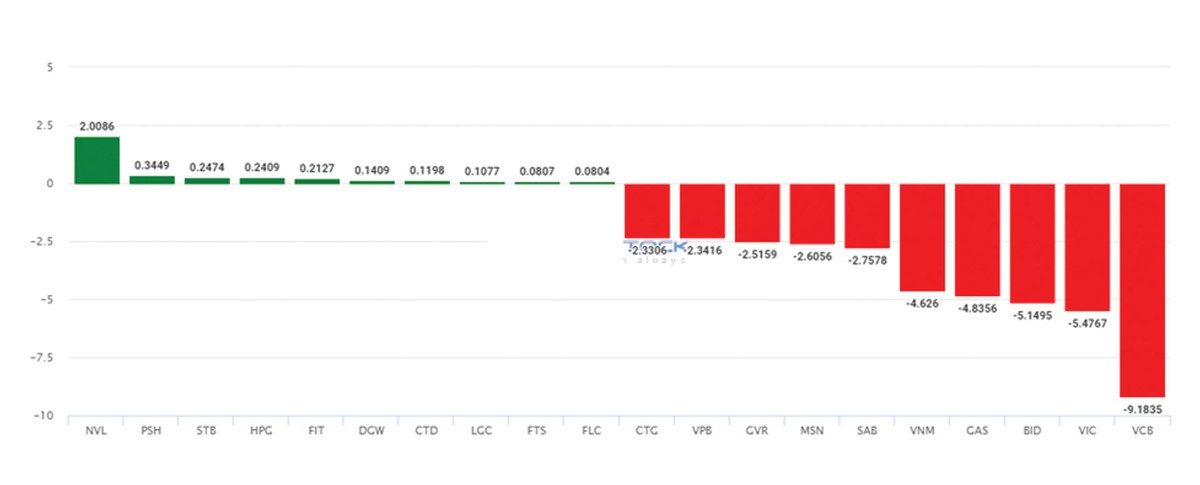Click the red SAB bar

coord(867,215)
